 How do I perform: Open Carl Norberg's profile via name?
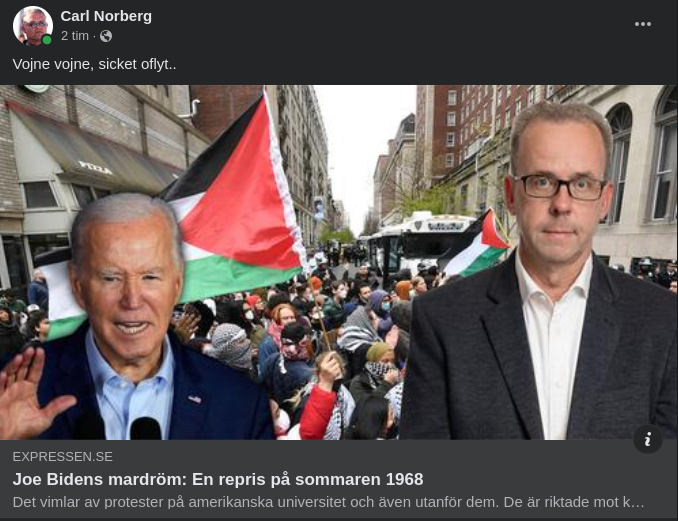pos(106,16)
